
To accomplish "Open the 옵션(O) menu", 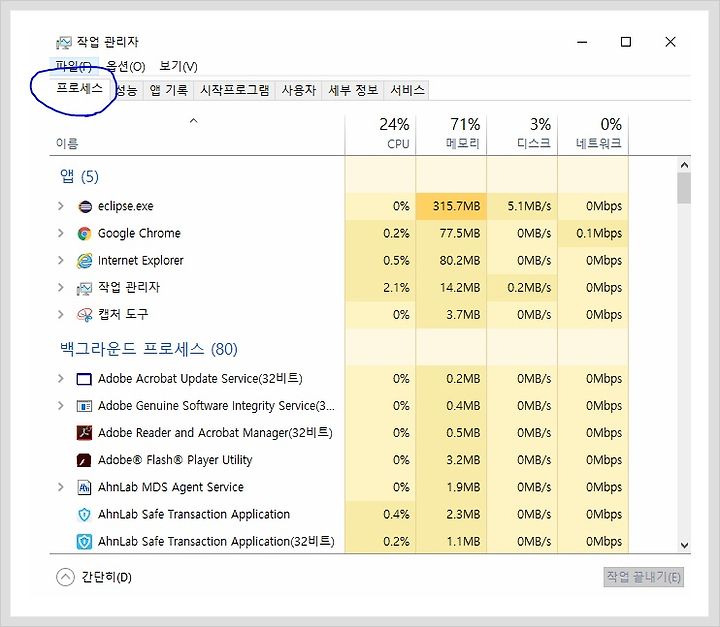I will coord(125,66).
